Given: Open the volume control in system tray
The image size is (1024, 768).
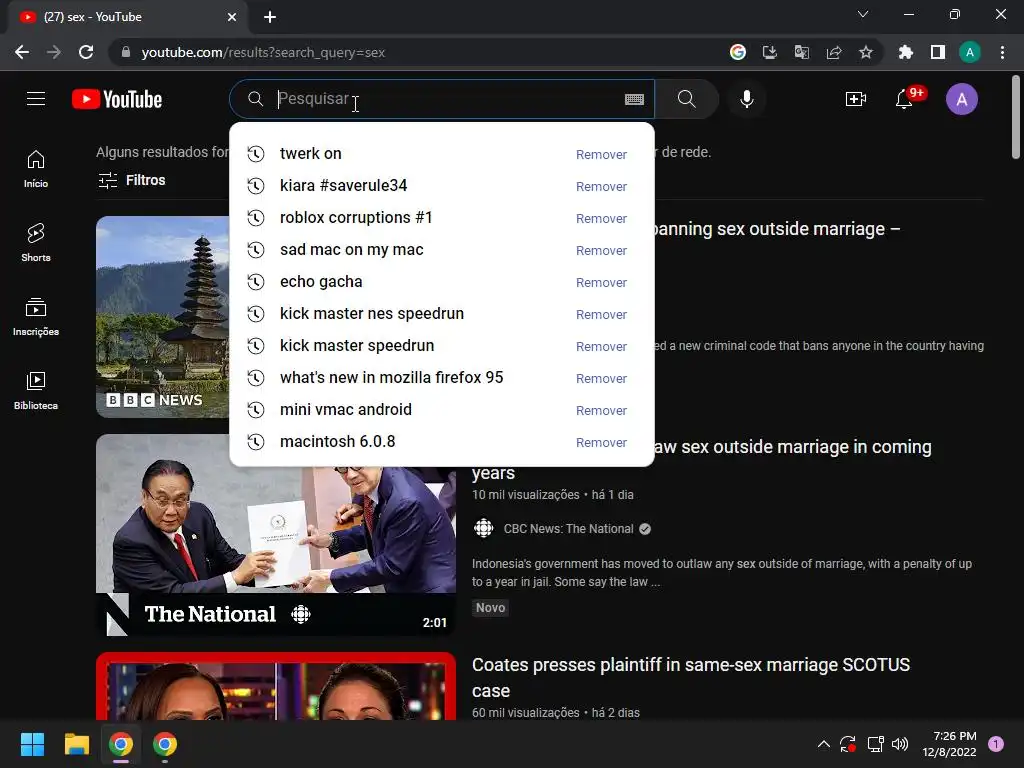Looking at the screenshot, I should click(x=900, y=744).
